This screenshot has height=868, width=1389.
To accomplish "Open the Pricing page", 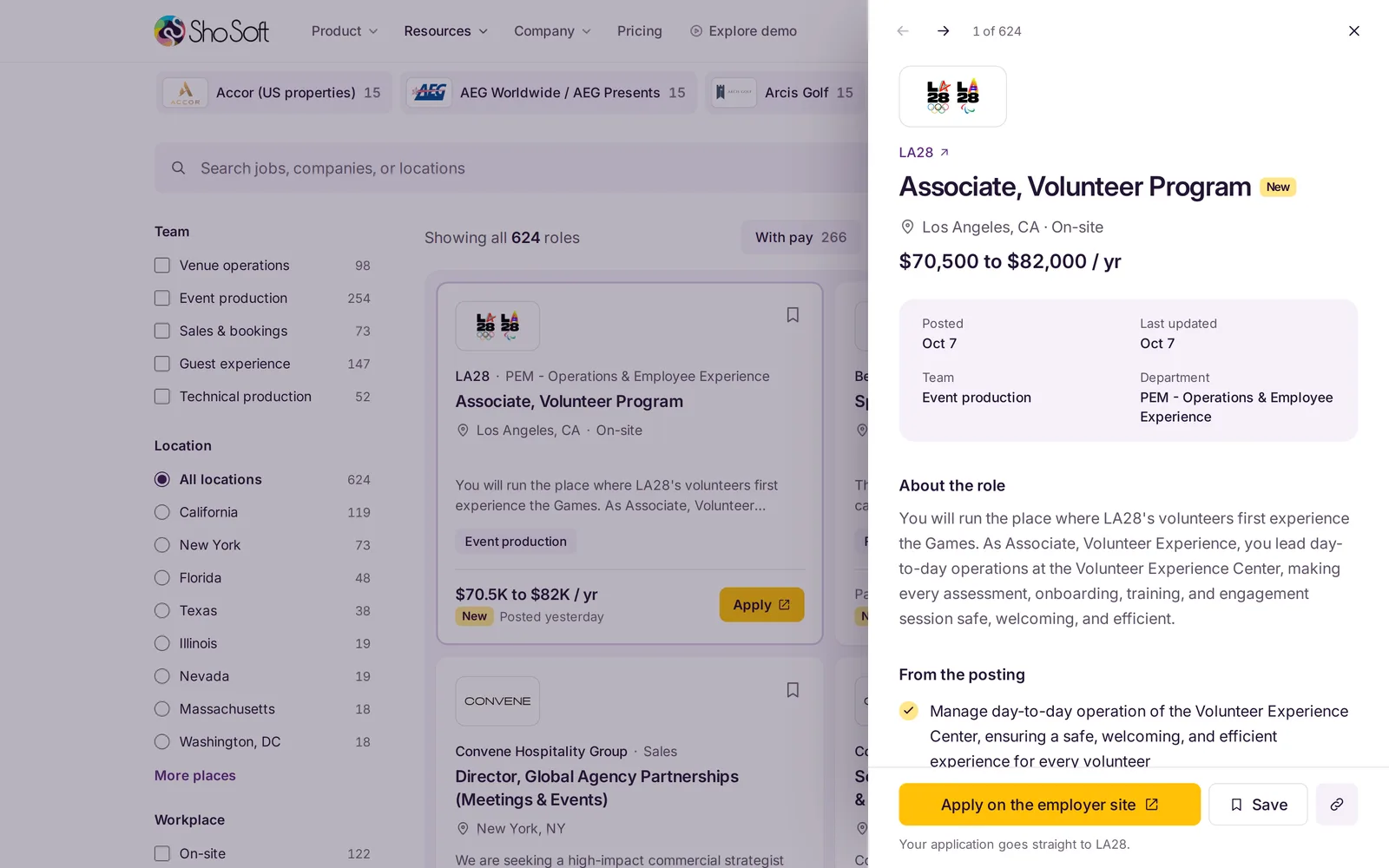I will click(640, 31).
